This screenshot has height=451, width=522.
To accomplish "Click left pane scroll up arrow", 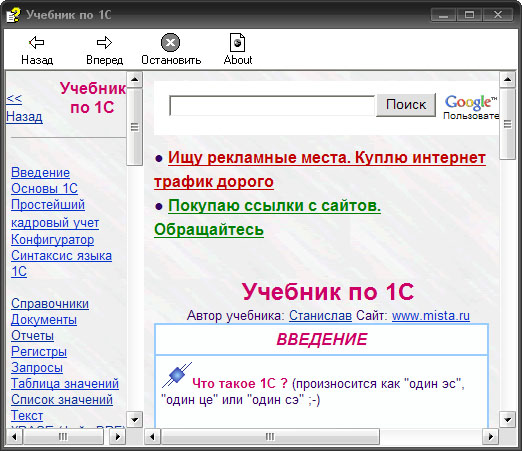I will coord(135,79).
